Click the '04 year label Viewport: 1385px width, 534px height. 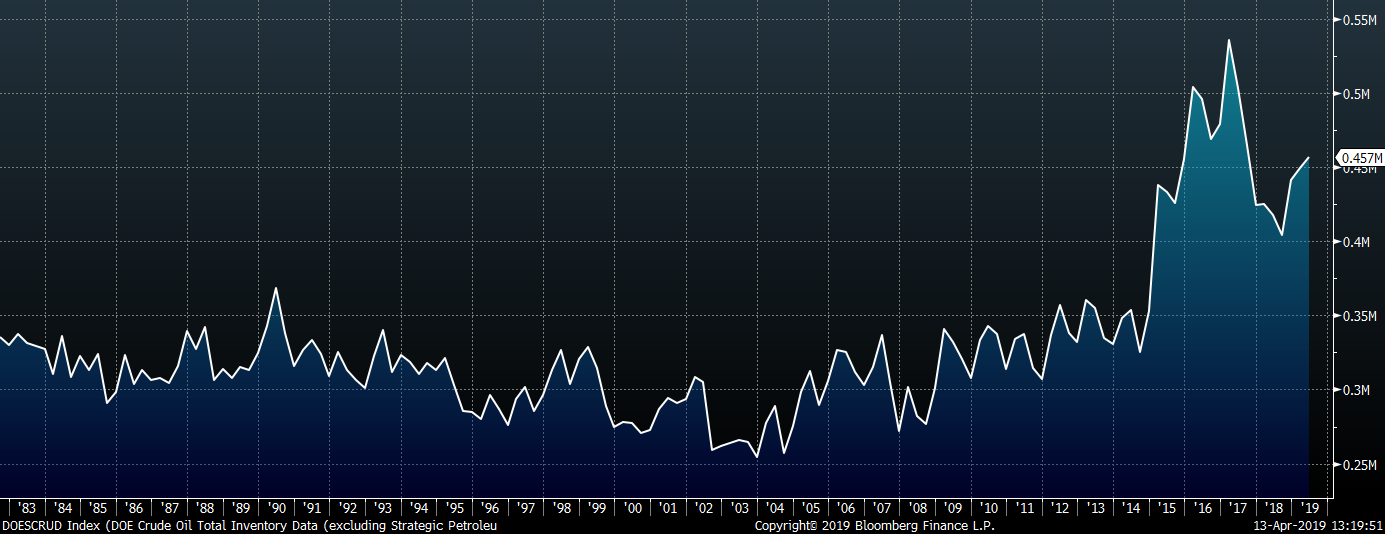point(776,508)
